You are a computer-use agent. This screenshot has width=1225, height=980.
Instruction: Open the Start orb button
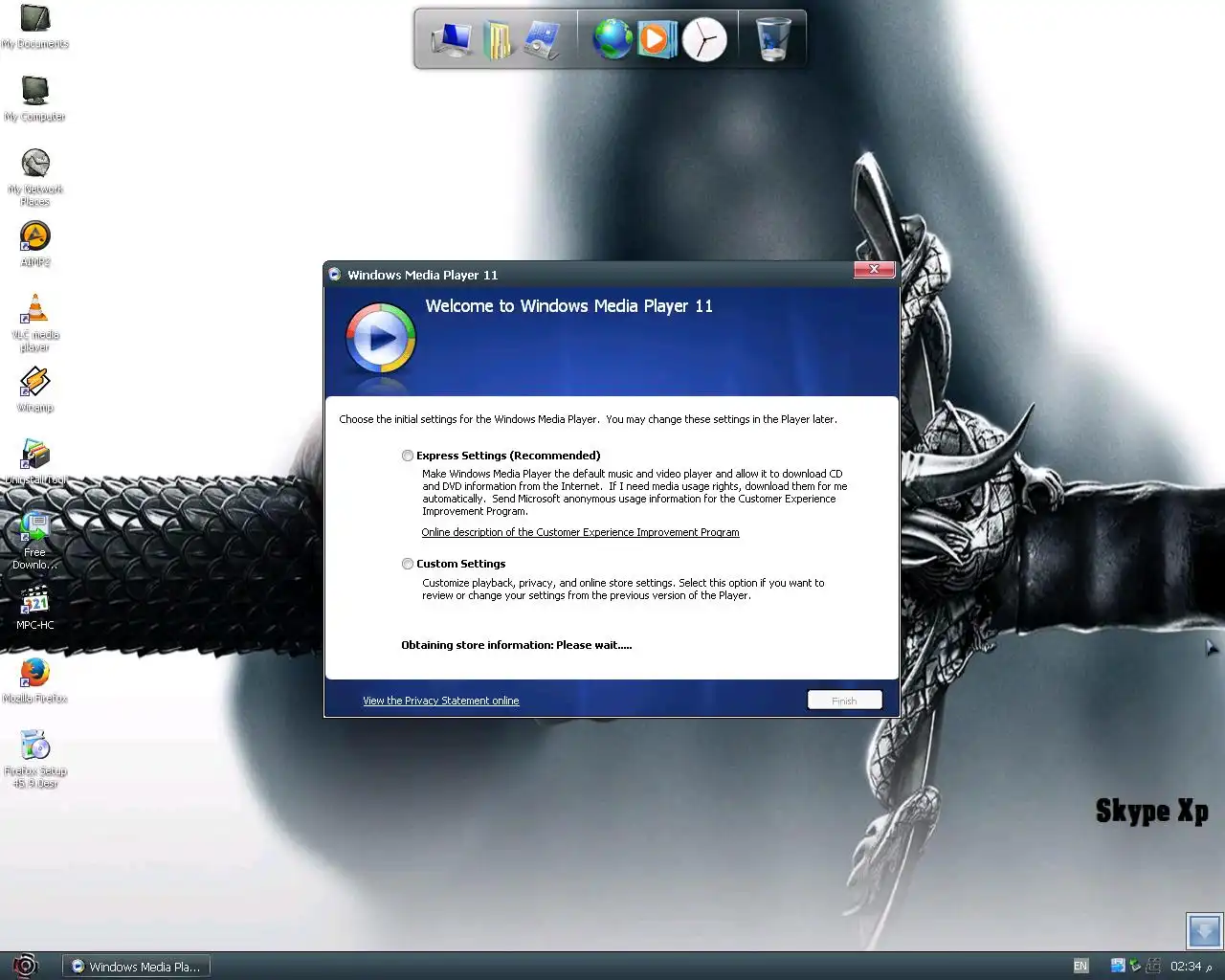pos(25,965)
